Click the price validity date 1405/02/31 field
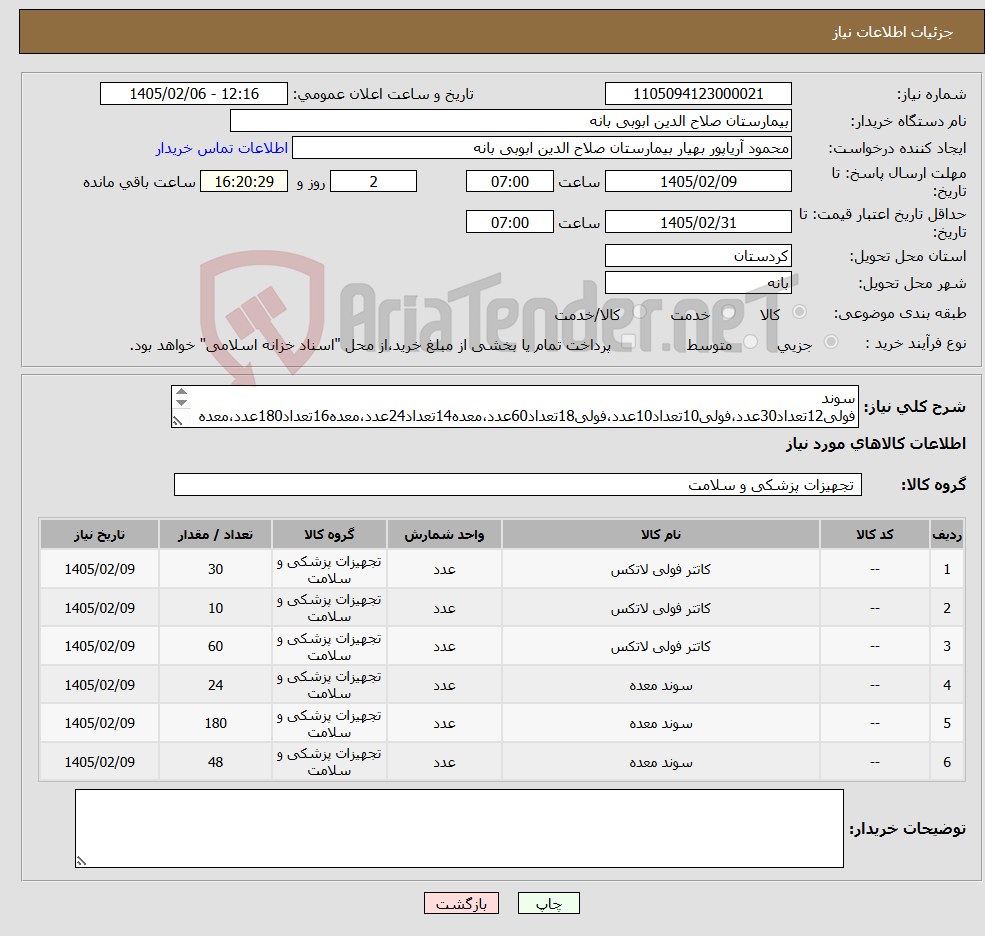The image size is (985, 936). pos(698,222)
